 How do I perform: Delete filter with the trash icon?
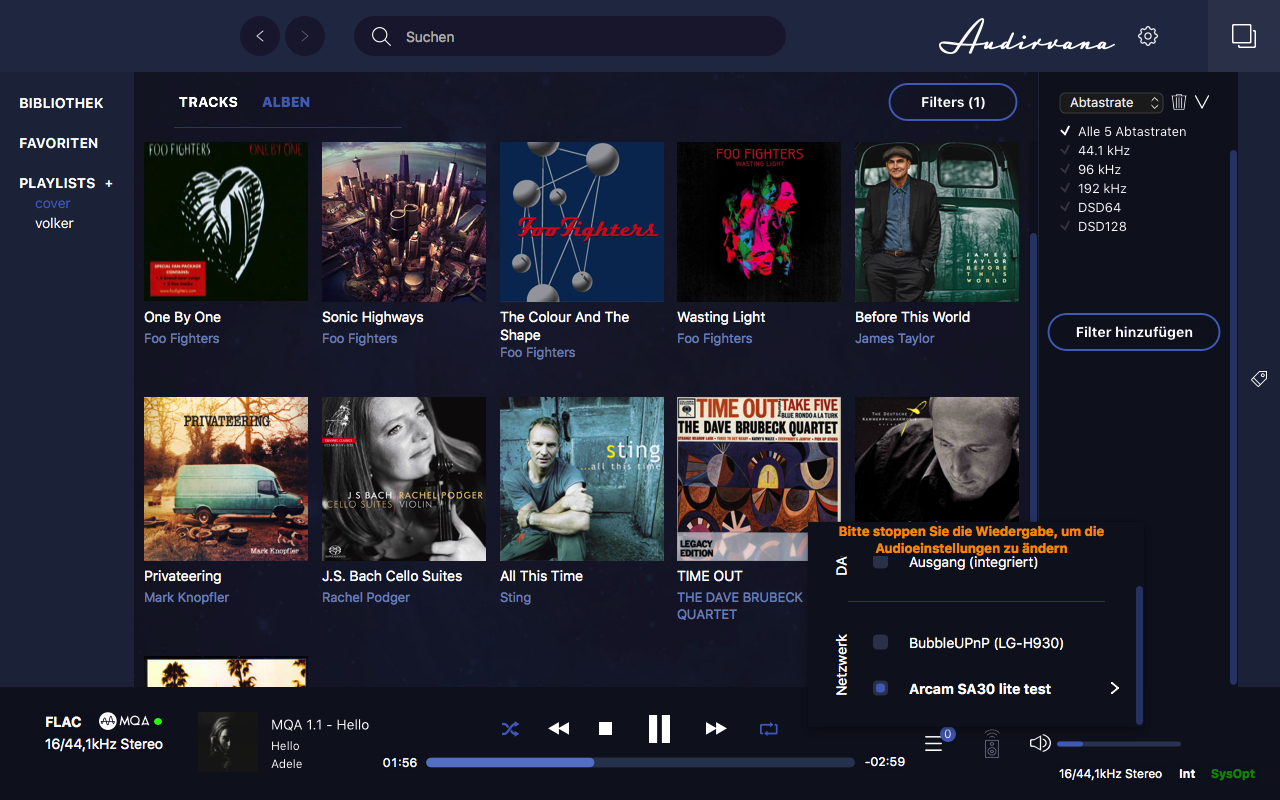pos(1179,102)
